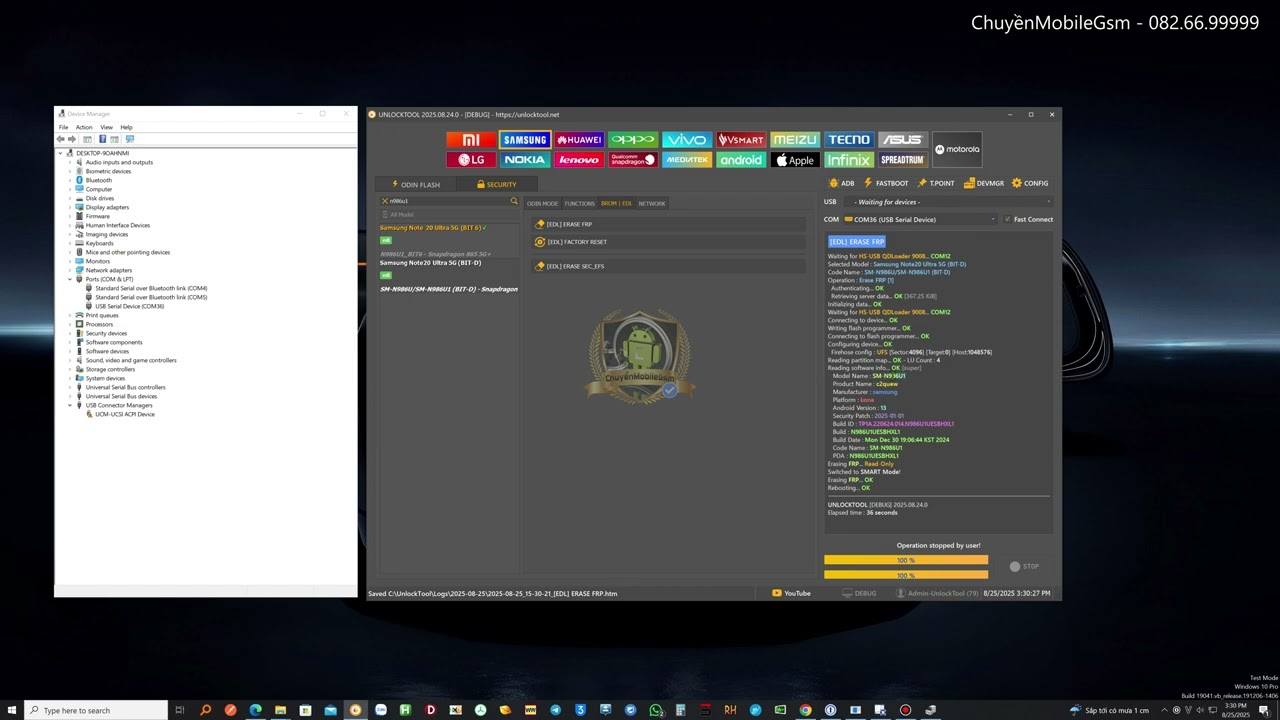Screen dimensions: 1280x720
Task: Choose the Huawei brand tile
Action: [x=579, y=140]
